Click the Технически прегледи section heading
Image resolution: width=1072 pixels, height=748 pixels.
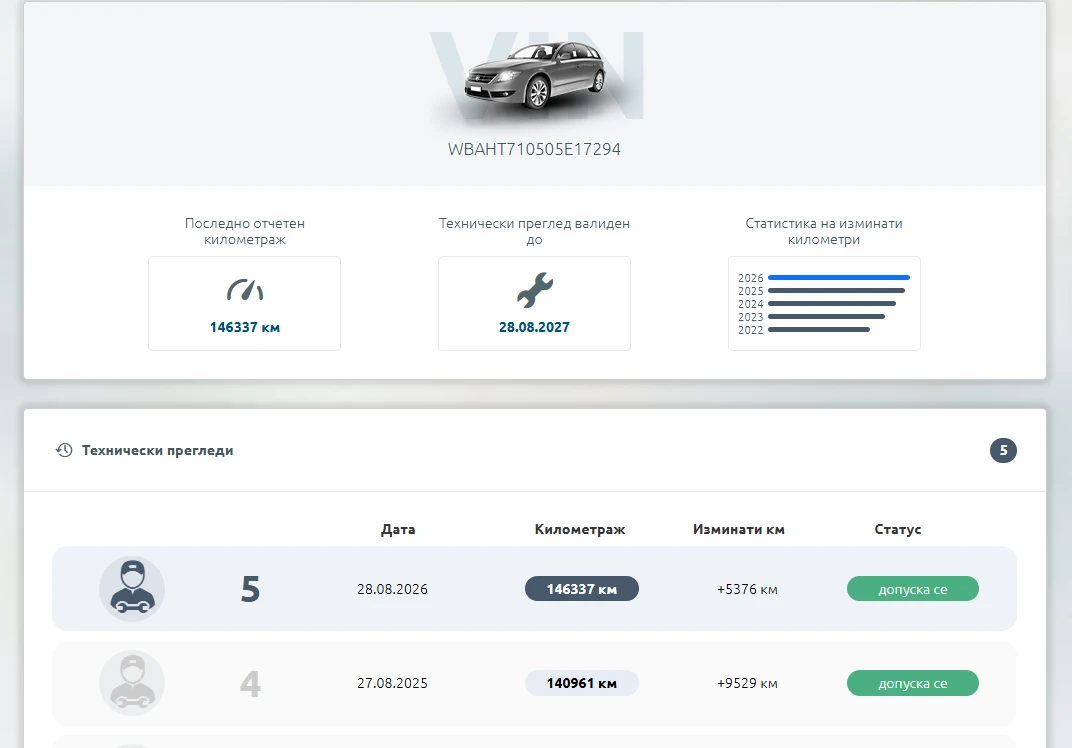157,450
